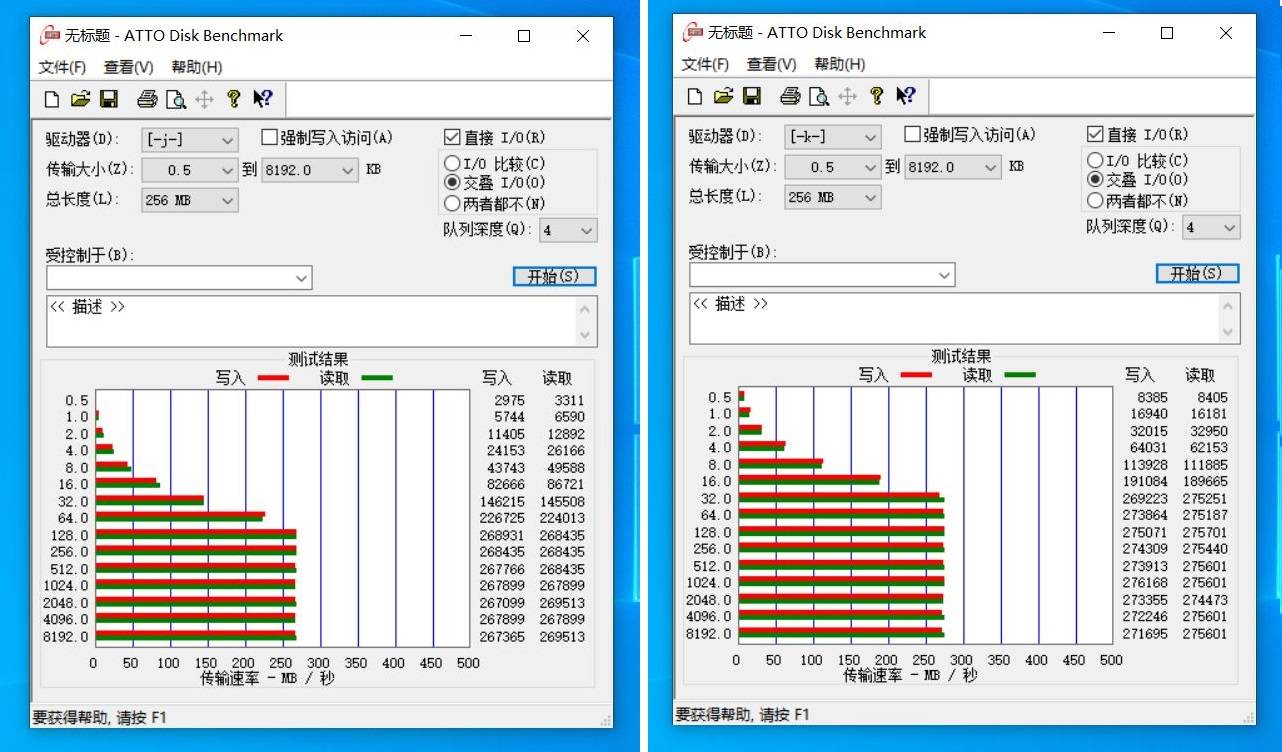Click the move arrows icon in left ATTO window
Viewport: 1282px width, 752px height.
205,98
